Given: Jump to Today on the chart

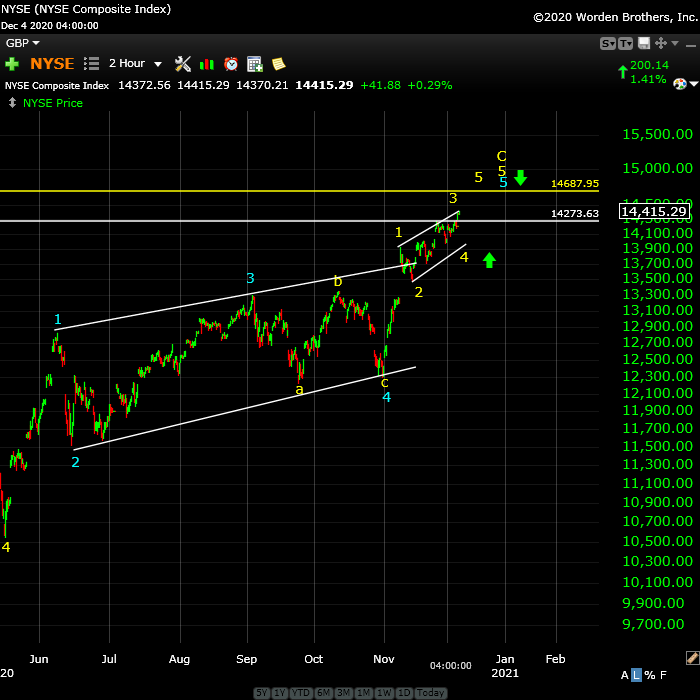Looking at the screenshot, I should tap(430, 693).
